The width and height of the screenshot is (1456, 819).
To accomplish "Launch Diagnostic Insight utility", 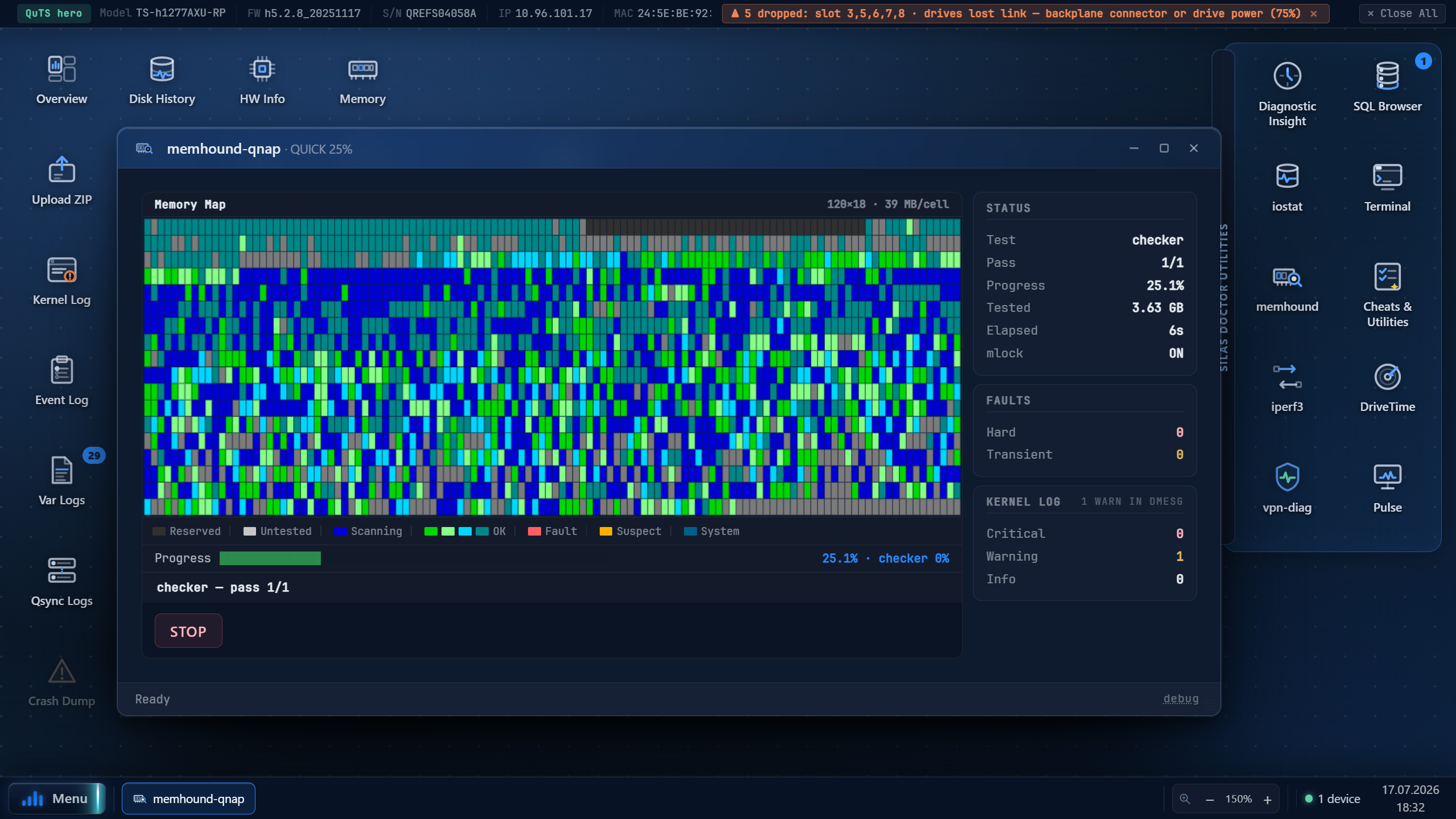I will (x=1287, y=94).
